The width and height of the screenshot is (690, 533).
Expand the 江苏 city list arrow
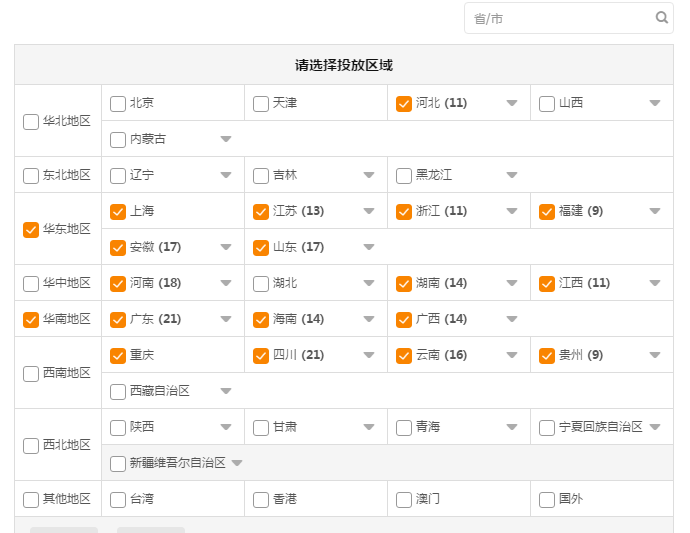(369, 211)
